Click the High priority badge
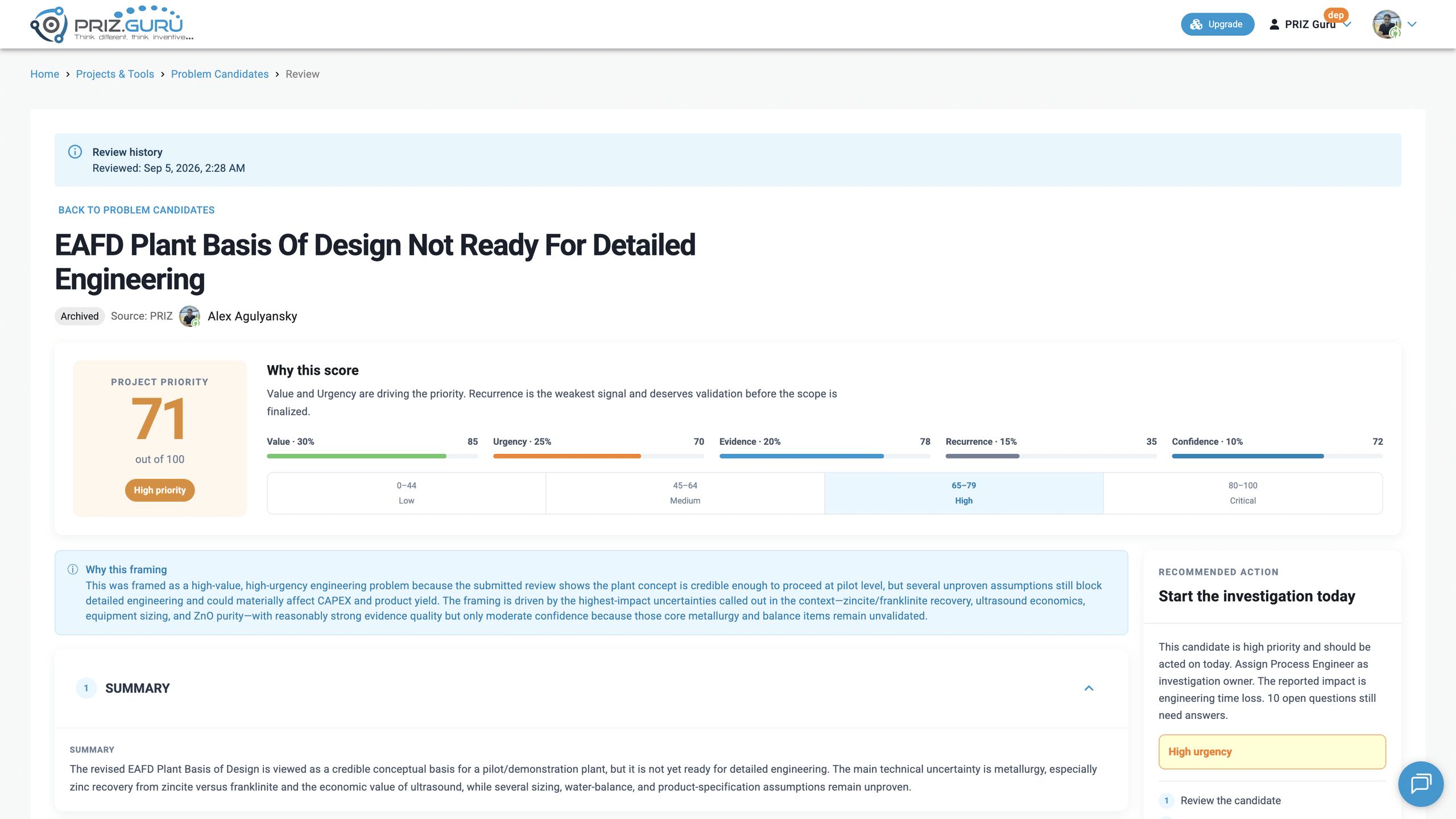This screenshot has width=1456, height=819. coord(160,490)
